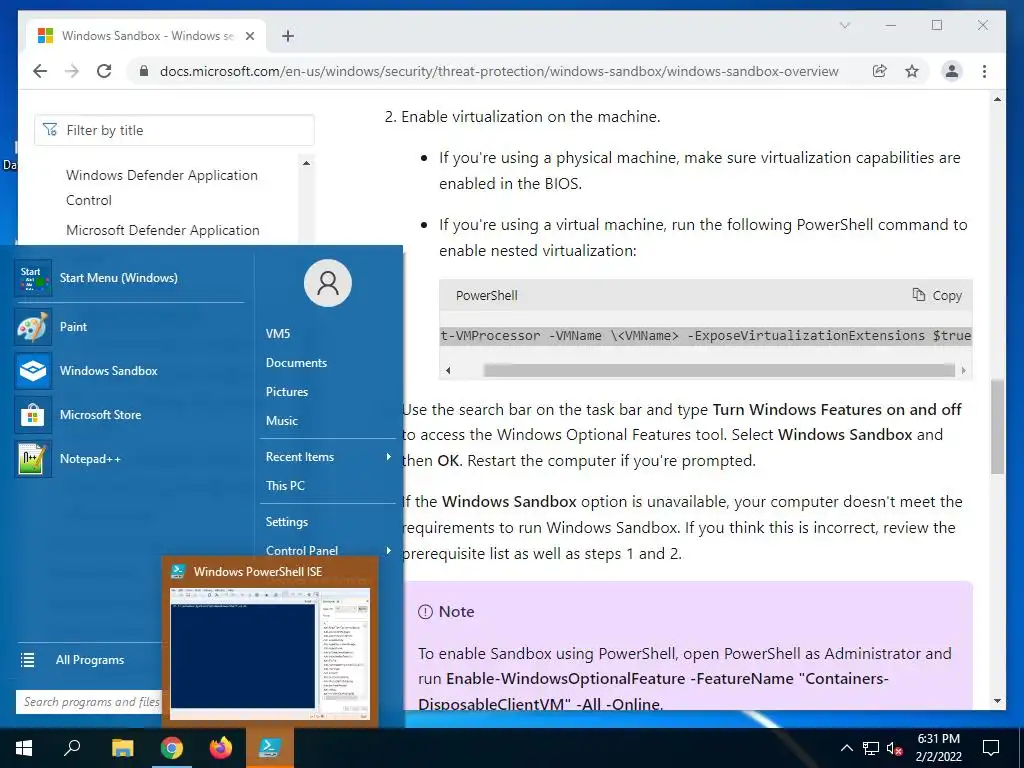Open Pictures from start menu
This screenshot has width=1024, height=768.
click(287, 392)
